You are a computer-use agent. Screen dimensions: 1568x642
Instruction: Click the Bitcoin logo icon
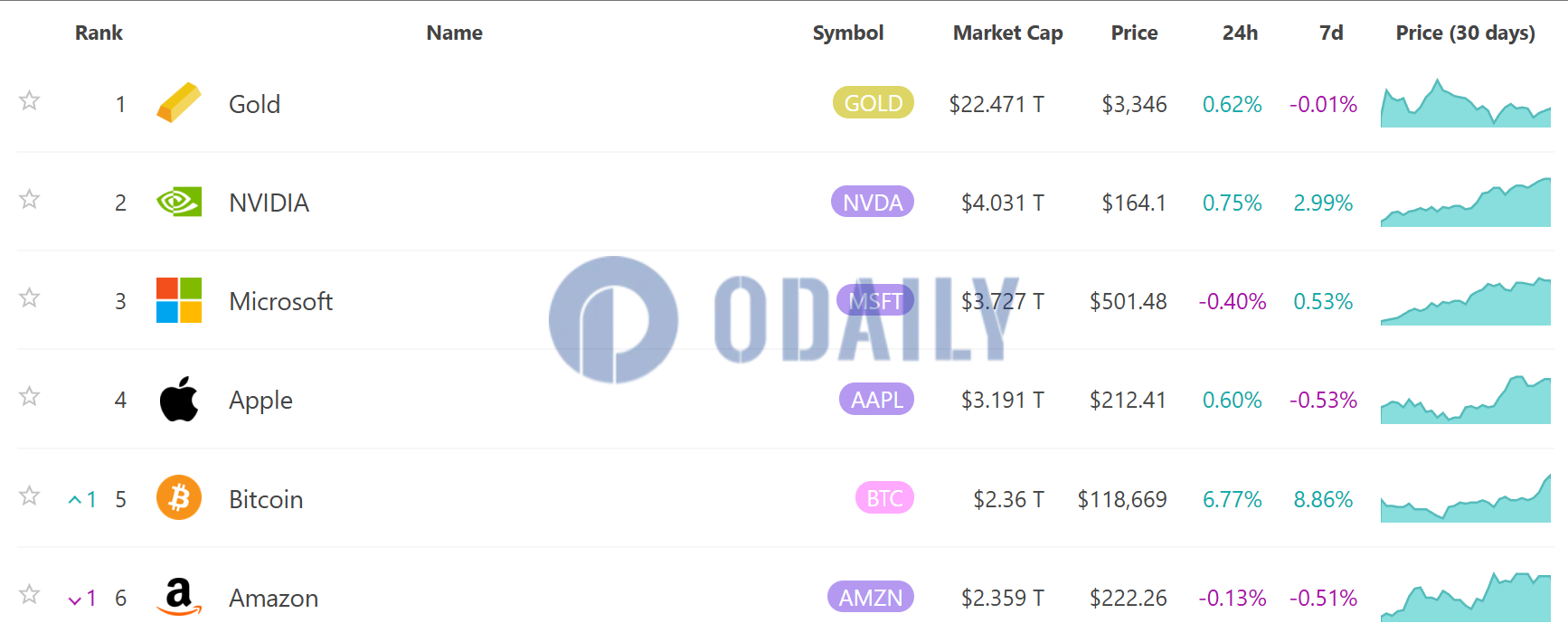tap(179, 497)
